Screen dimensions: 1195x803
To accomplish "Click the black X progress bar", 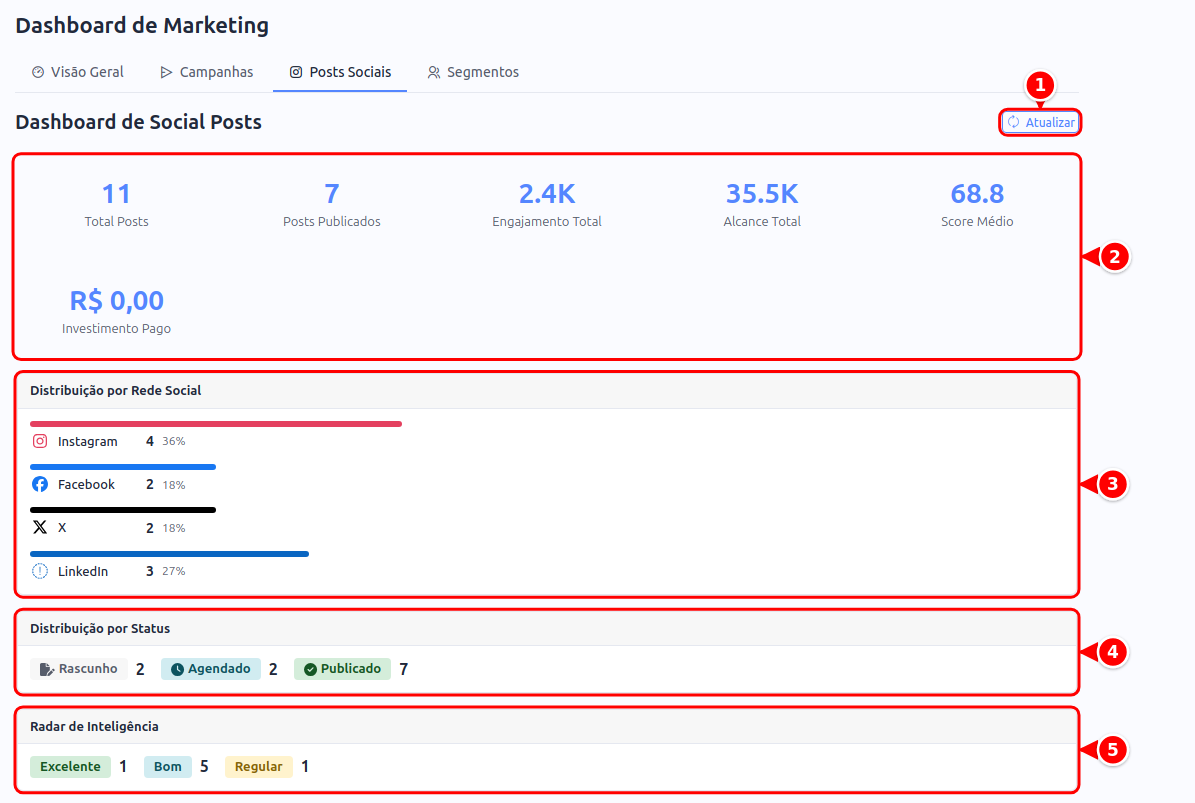I will 123,510.
